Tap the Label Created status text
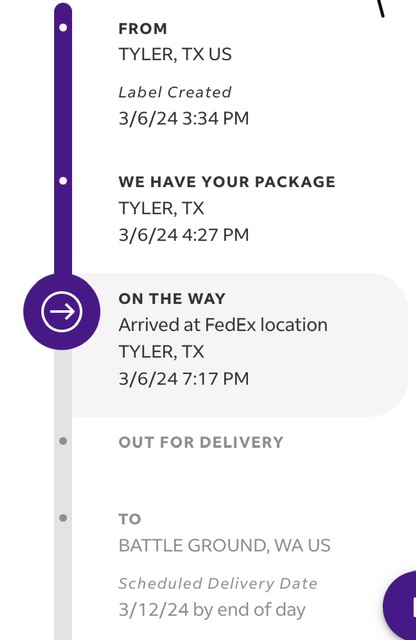The image size is (416, 640). pos(175,93)
